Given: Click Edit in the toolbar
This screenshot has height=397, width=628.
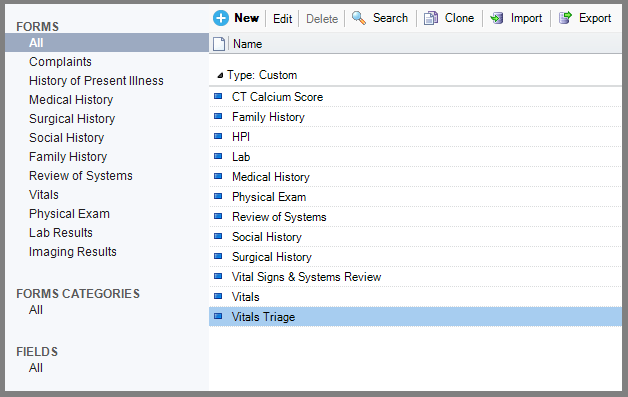Looking at the screenshot, I should click(282, 18).
